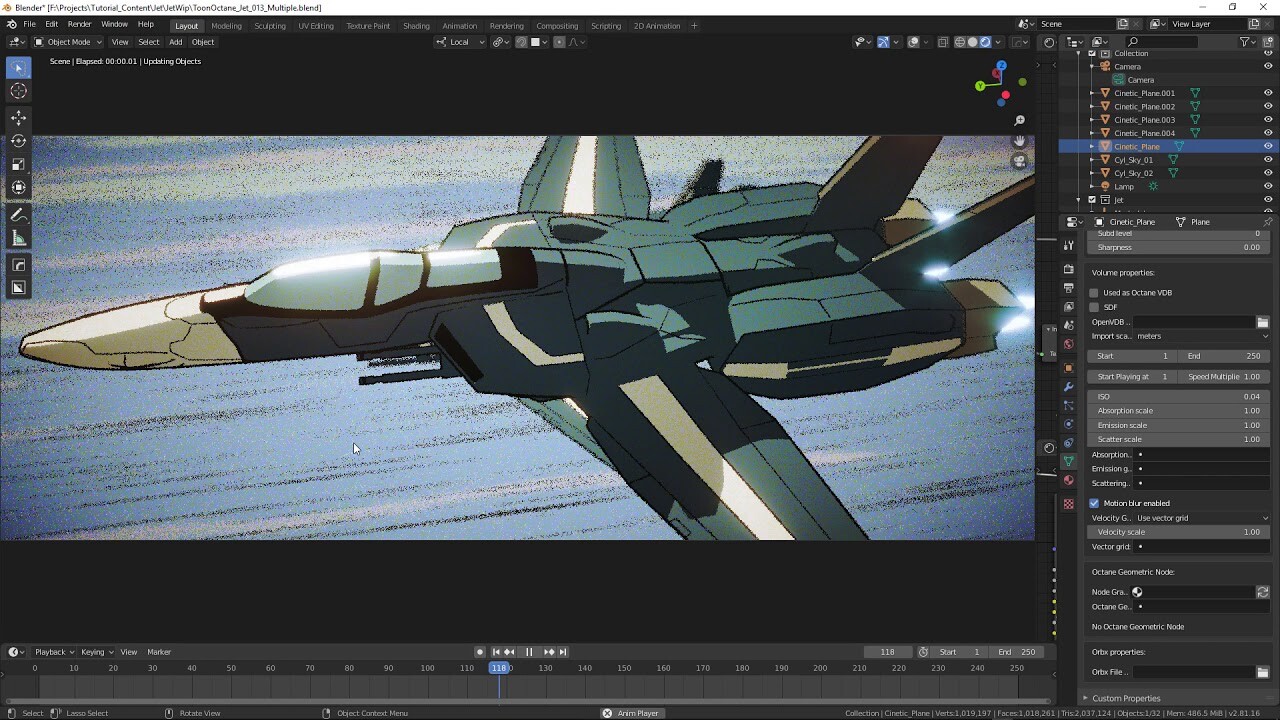Switch to the Shading workspace tab
This screenshot has width=1280, height=720.
416,25
